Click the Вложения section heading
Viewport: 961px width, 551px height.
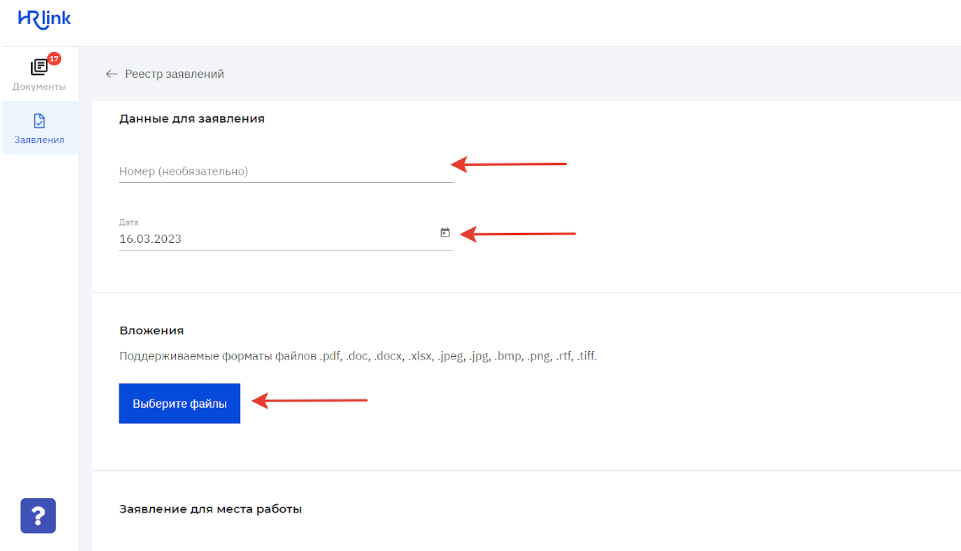click(151, 330)
